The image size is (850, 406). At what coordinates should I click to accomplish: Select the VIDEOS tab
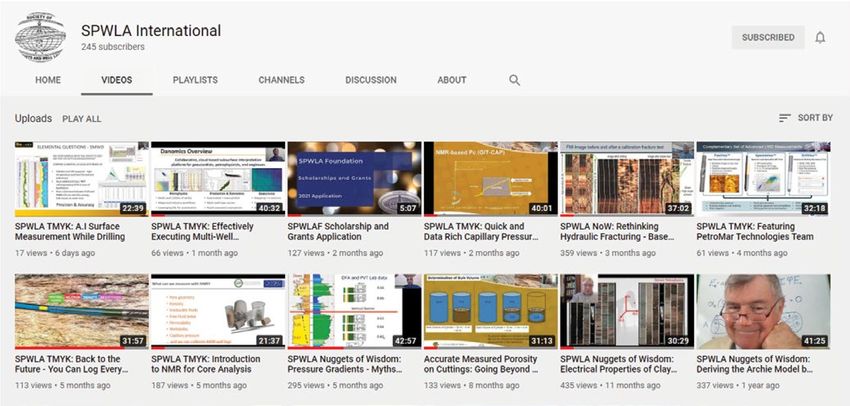pos(117,80)
